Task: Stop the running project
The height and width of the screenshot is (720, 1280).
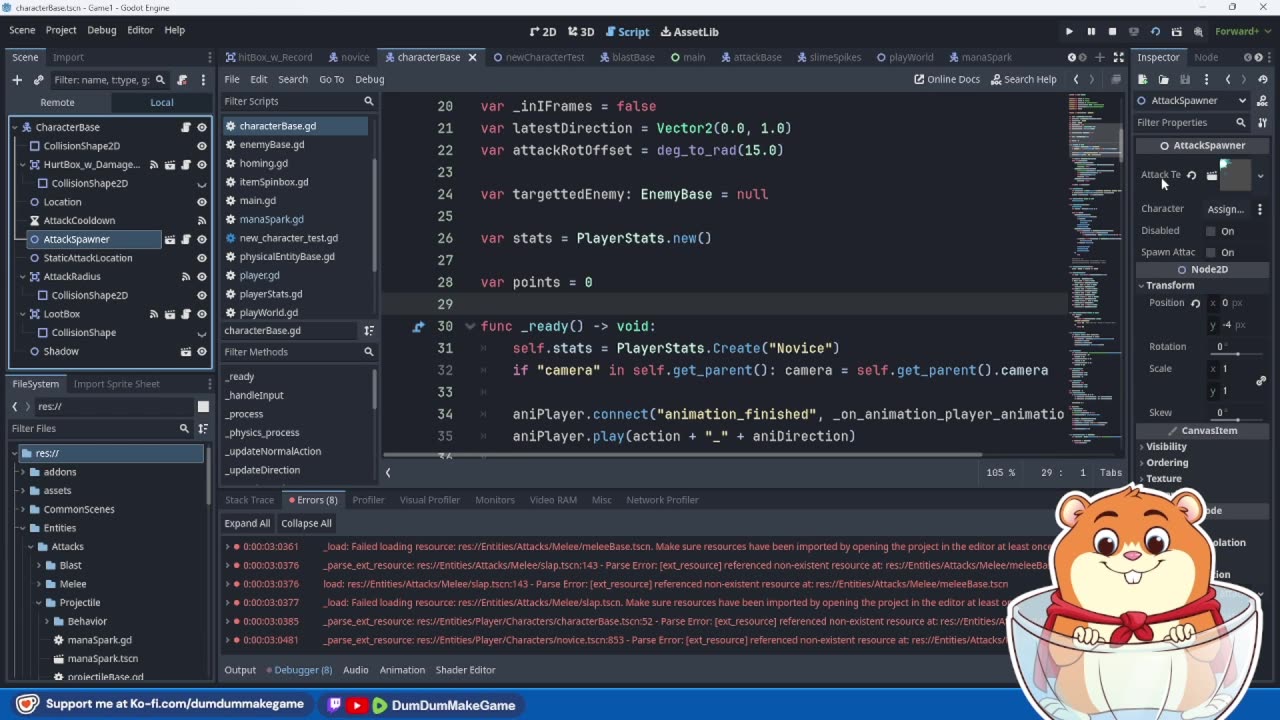Action: [1112, 31]
